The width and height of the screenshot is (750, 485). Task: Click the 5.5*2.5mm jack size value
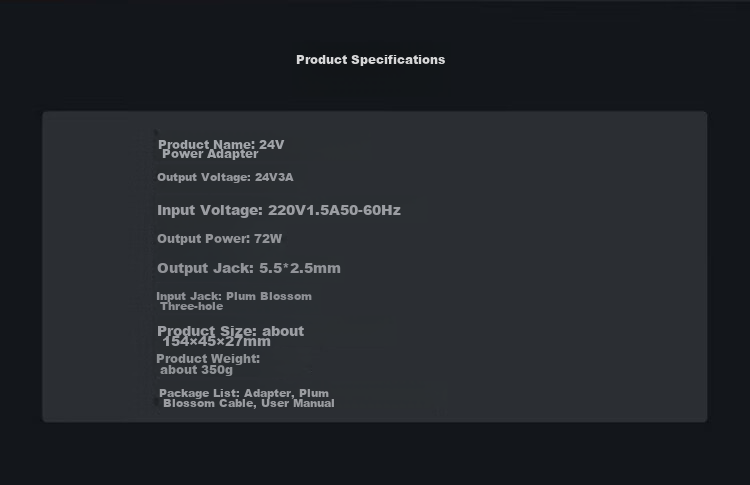299,268
